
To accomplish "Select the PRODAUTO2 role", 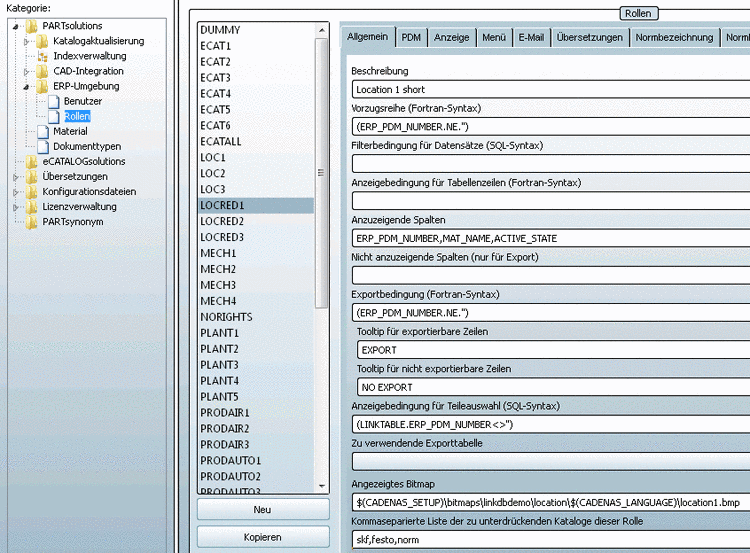I will tap(256, 476).
